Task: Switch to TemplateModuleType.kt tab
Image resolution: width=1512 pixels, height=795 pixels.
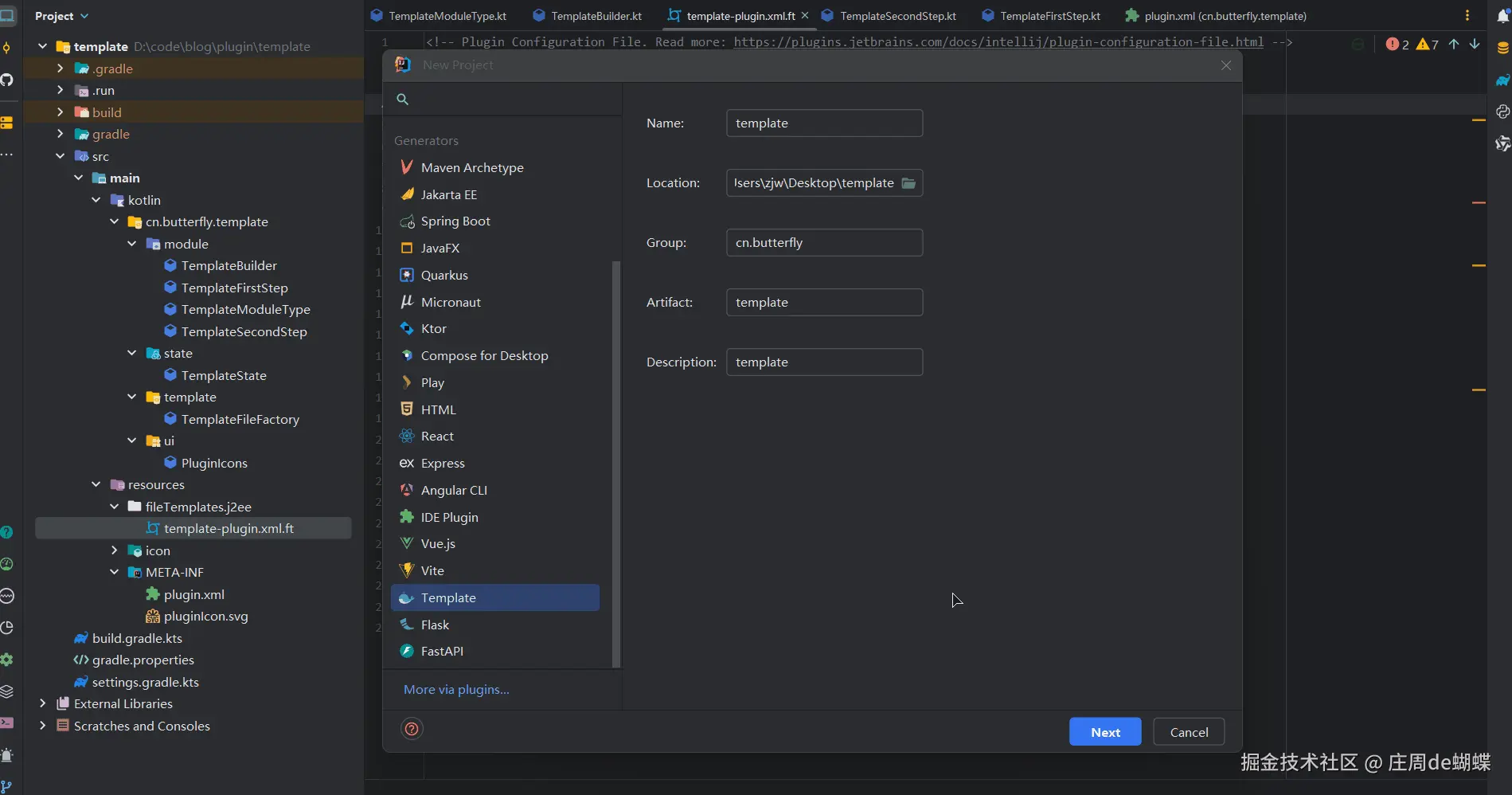Action: pos(439,16)
